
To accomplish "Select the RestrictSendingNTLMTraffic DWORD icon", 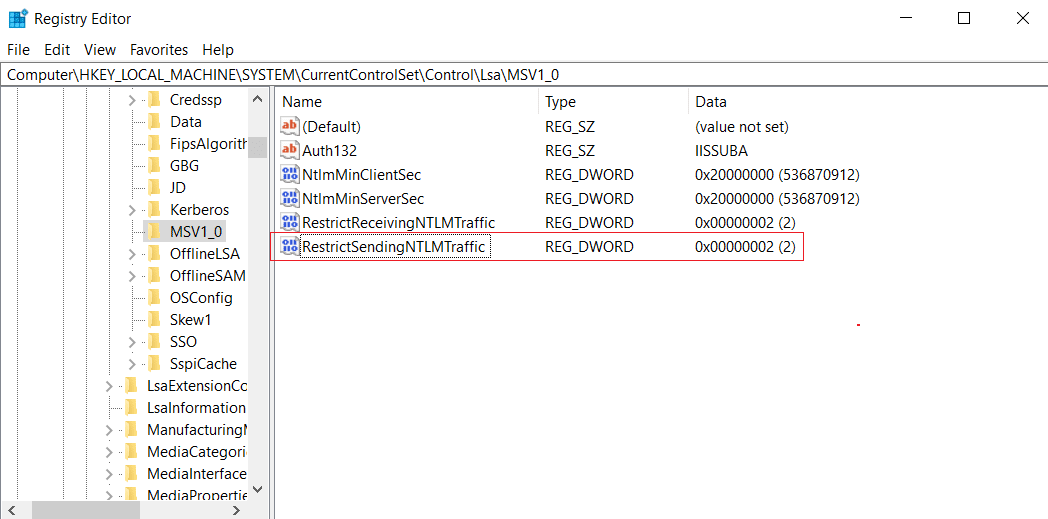I will (290, 246).
